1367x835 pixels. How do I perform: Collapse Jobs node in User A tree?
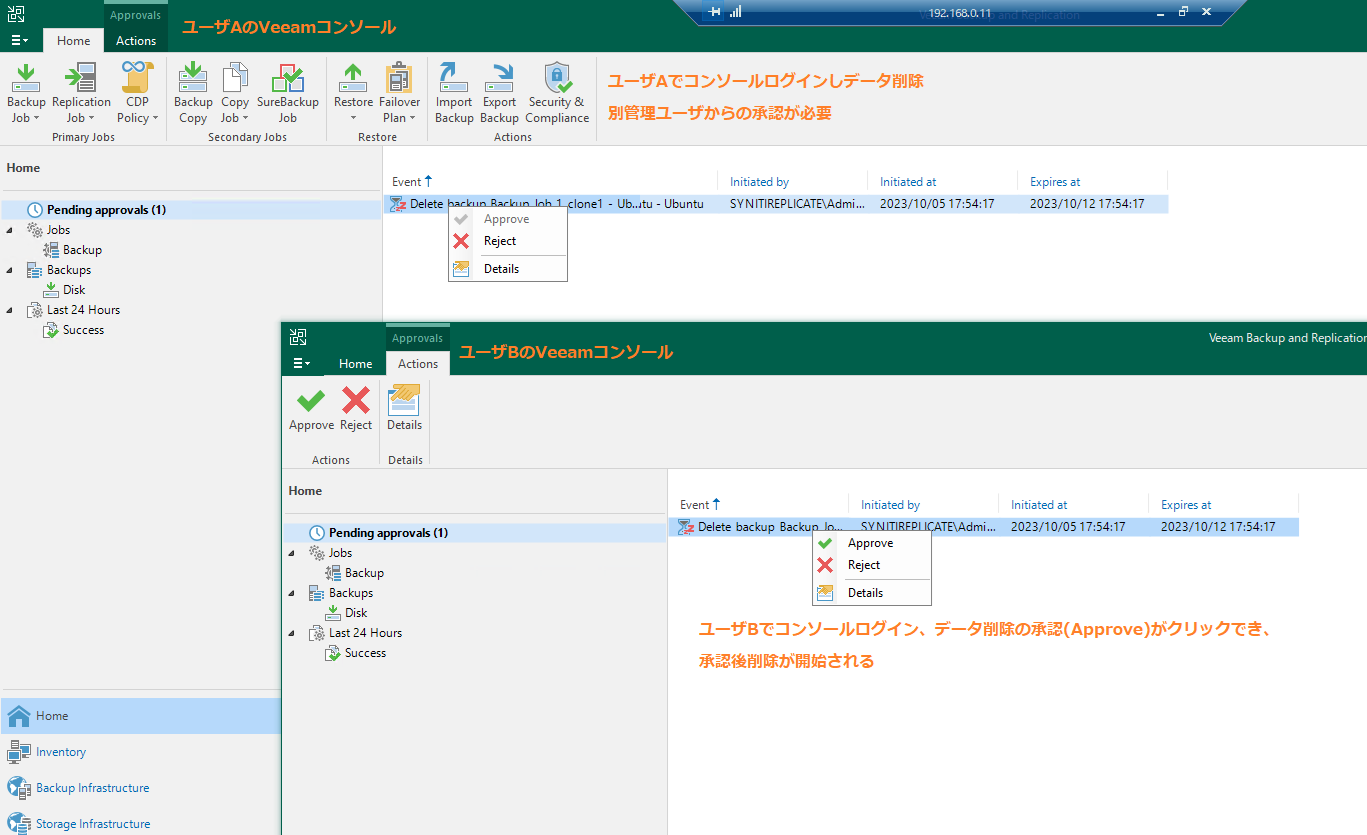coord(10,230)
